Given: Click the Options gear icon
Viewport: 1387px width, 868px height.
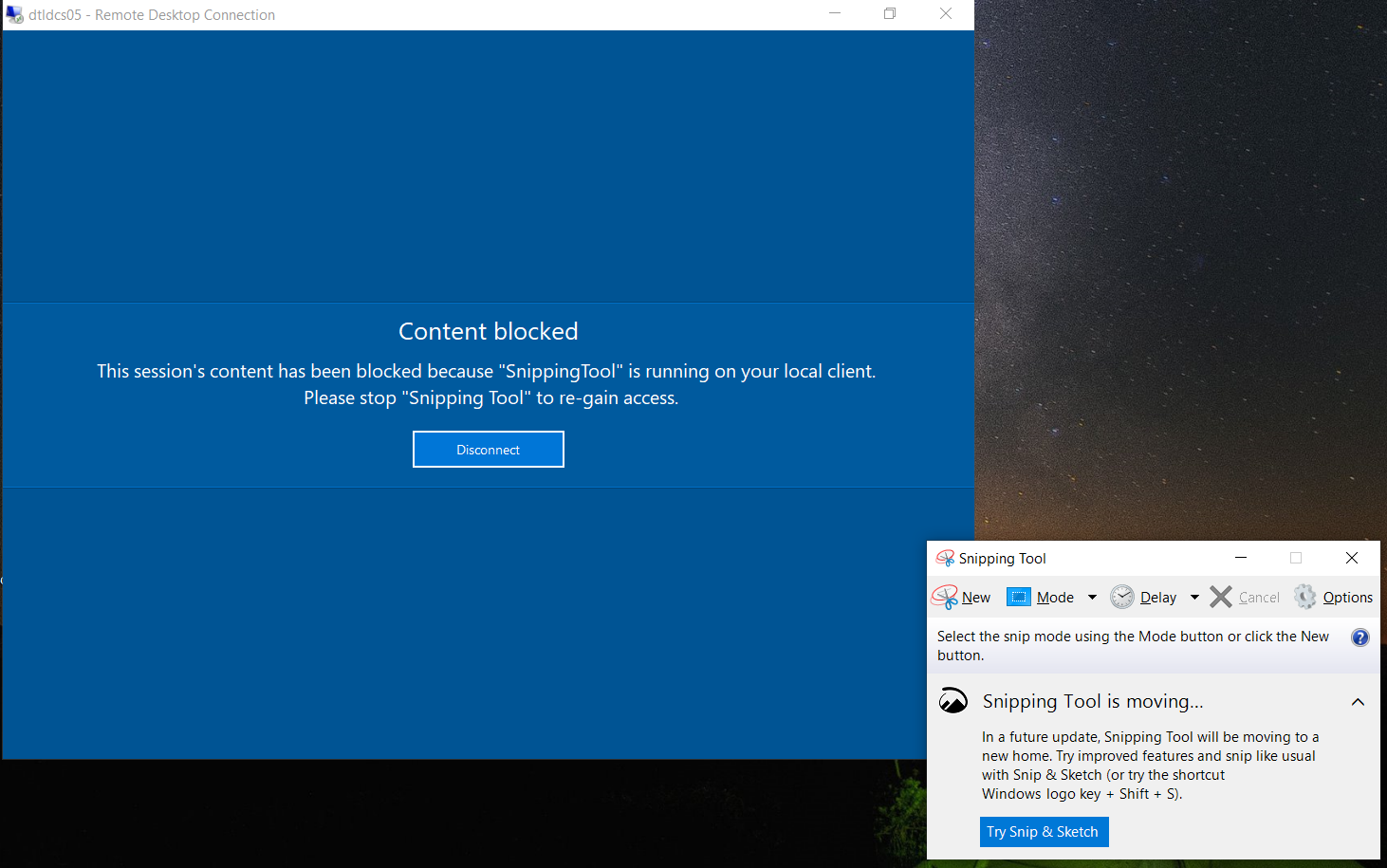Looking at the screenshot, I should tap(1304, 597).
